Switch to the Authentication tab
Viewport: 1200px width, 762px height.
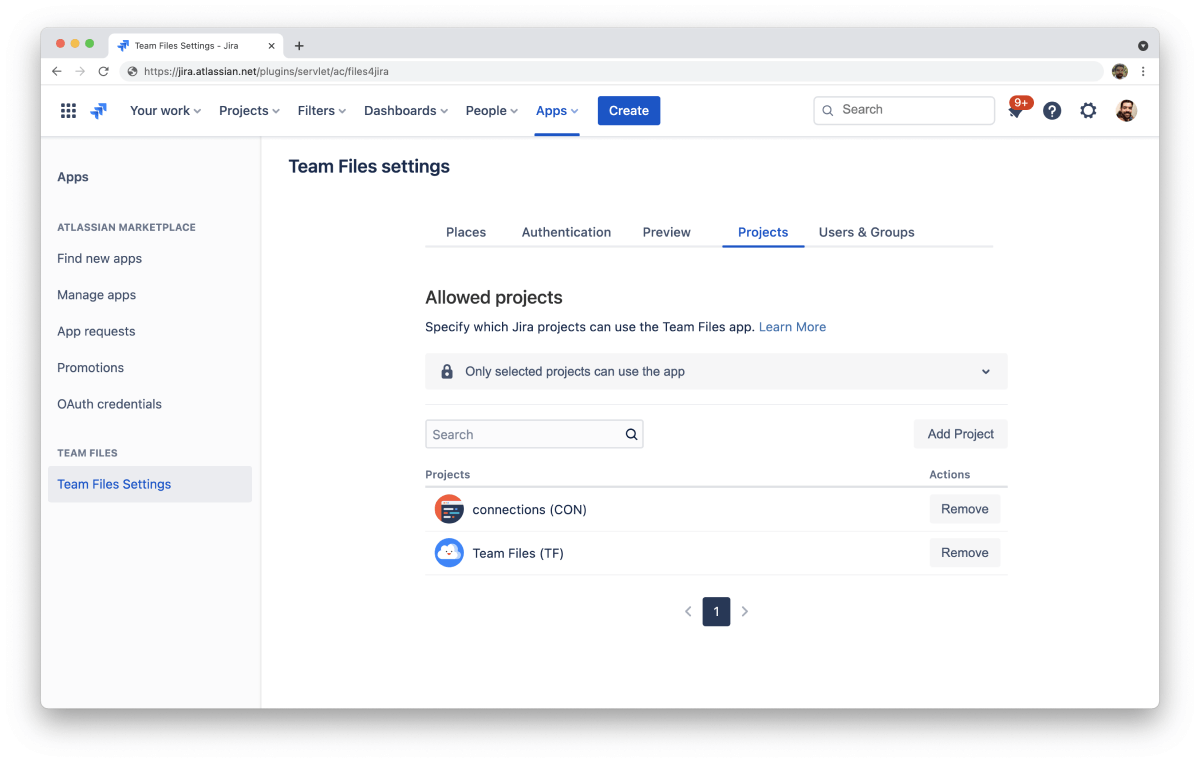(566, 232)
